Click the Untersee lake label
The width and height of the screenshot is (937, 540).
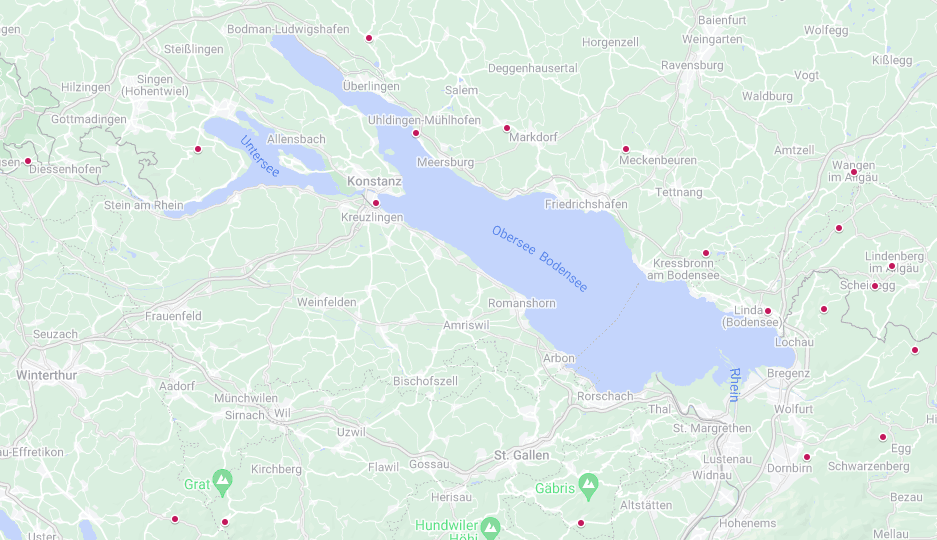tap(260, 156)
